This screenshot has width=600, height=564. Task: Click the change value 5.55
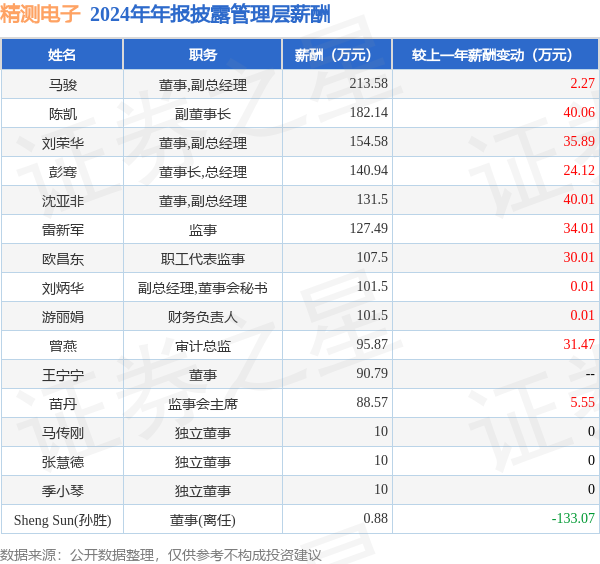point(582,403)
